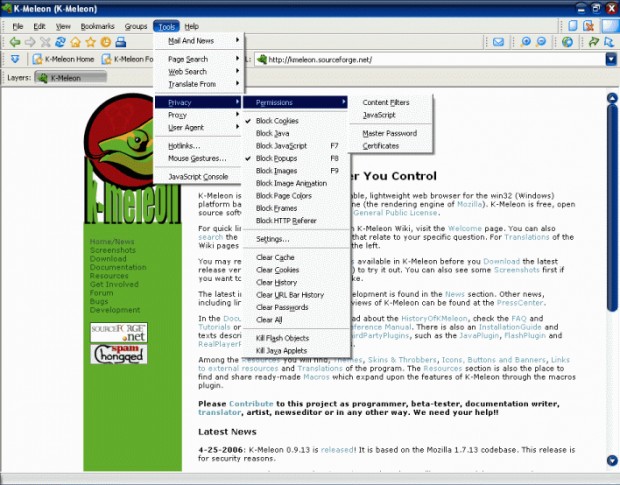This screenshot has width=620, height=485.
Task: Click the Forward navigation arrow
Action: pos(30,42)
